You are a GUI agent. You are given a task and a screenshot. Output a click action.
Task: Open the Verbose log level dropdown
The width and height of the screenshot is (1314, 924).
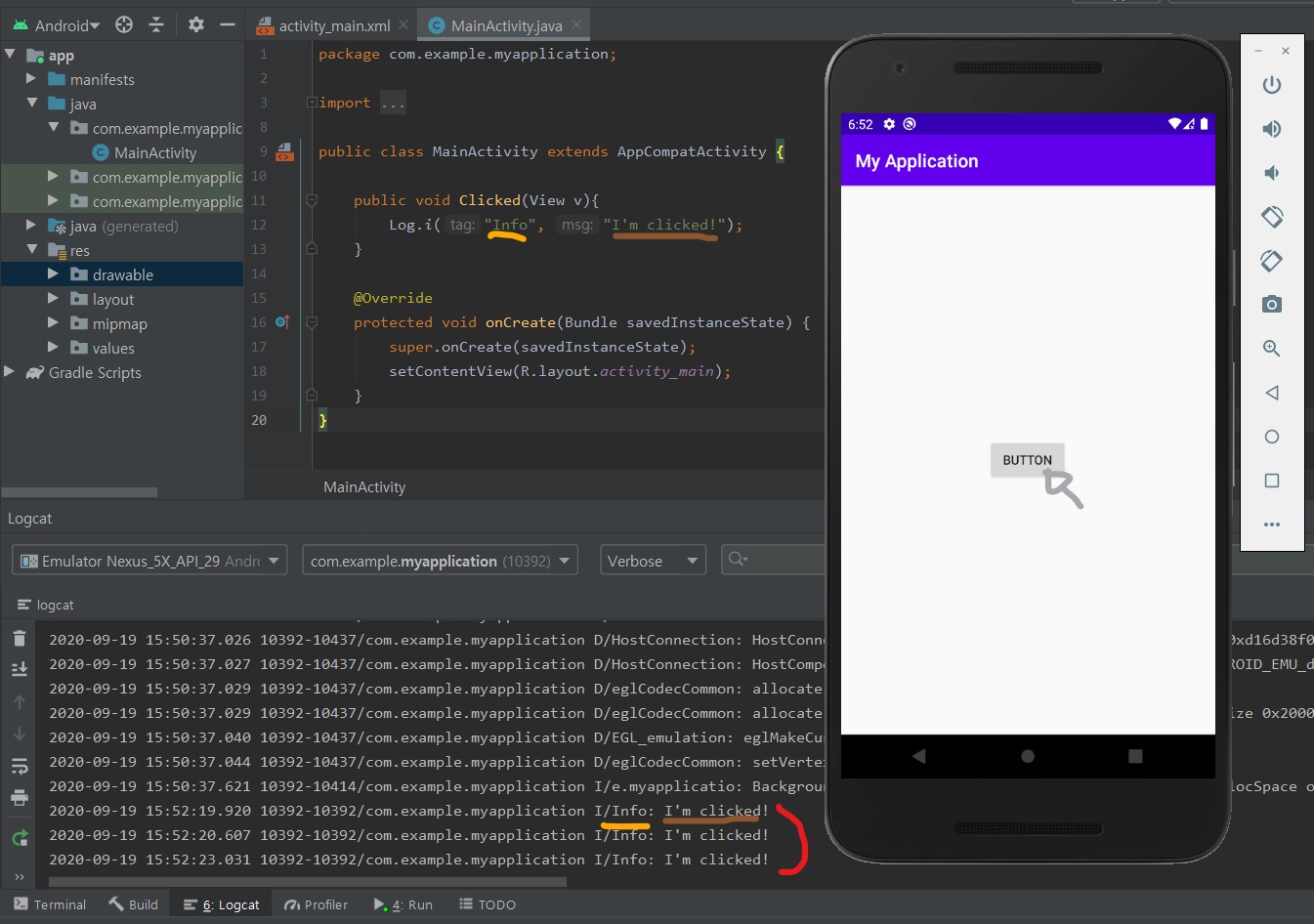click(x=653, y=561)
